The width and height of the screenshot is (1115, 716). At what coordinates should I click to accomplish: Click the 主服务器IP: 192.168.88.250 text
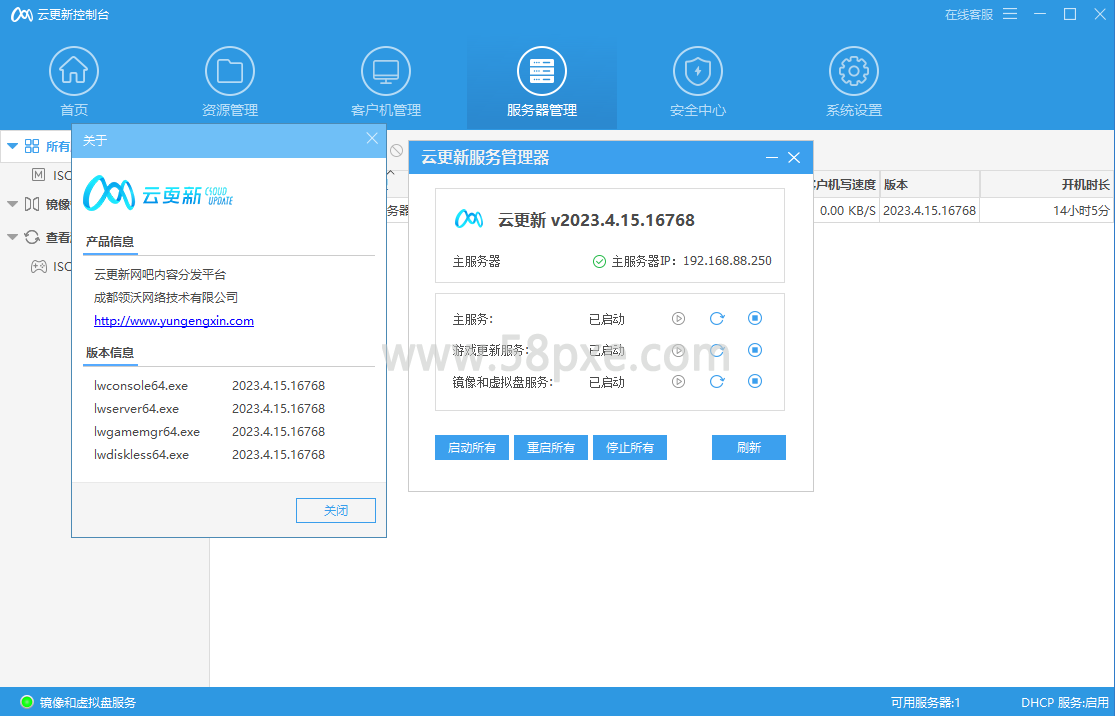[691, 261]
